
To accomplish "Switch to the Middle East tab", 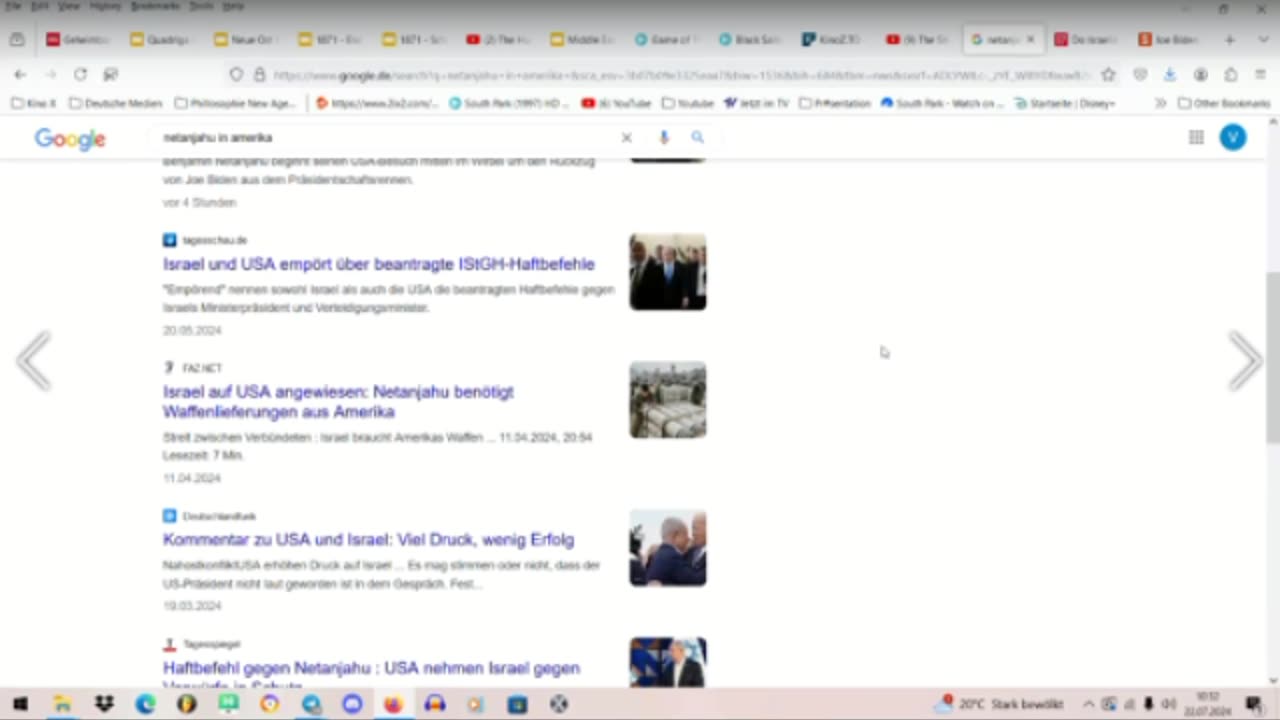I will pos(582,40).
